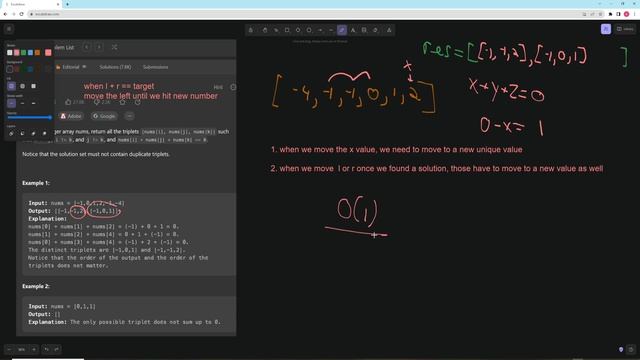Pick the blue stroke color

click(x=31, y=53)
